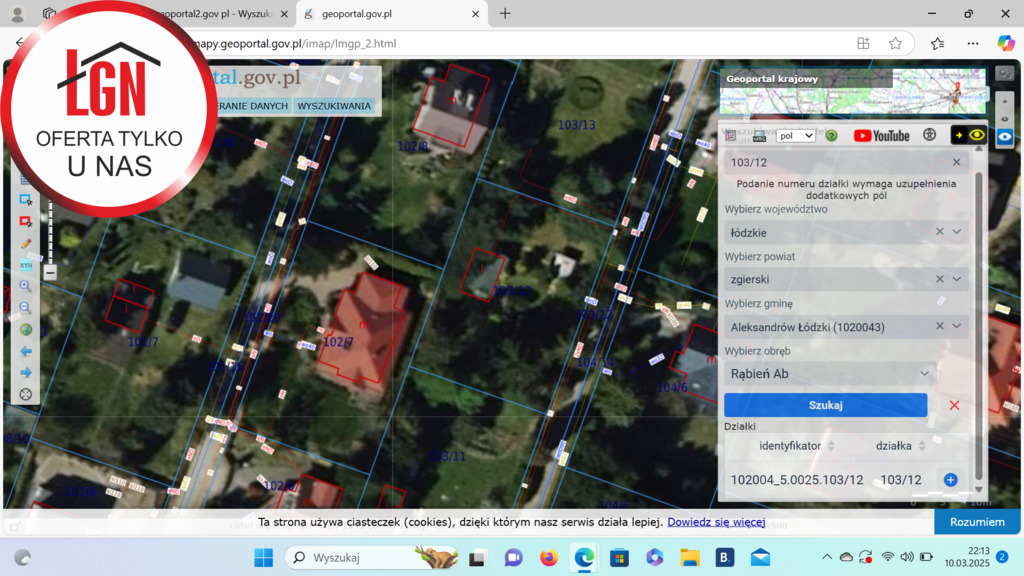The width and height of the screenshot is (1024, 576).
Task: Click the green help question mark icon
Action: (831, 135)
